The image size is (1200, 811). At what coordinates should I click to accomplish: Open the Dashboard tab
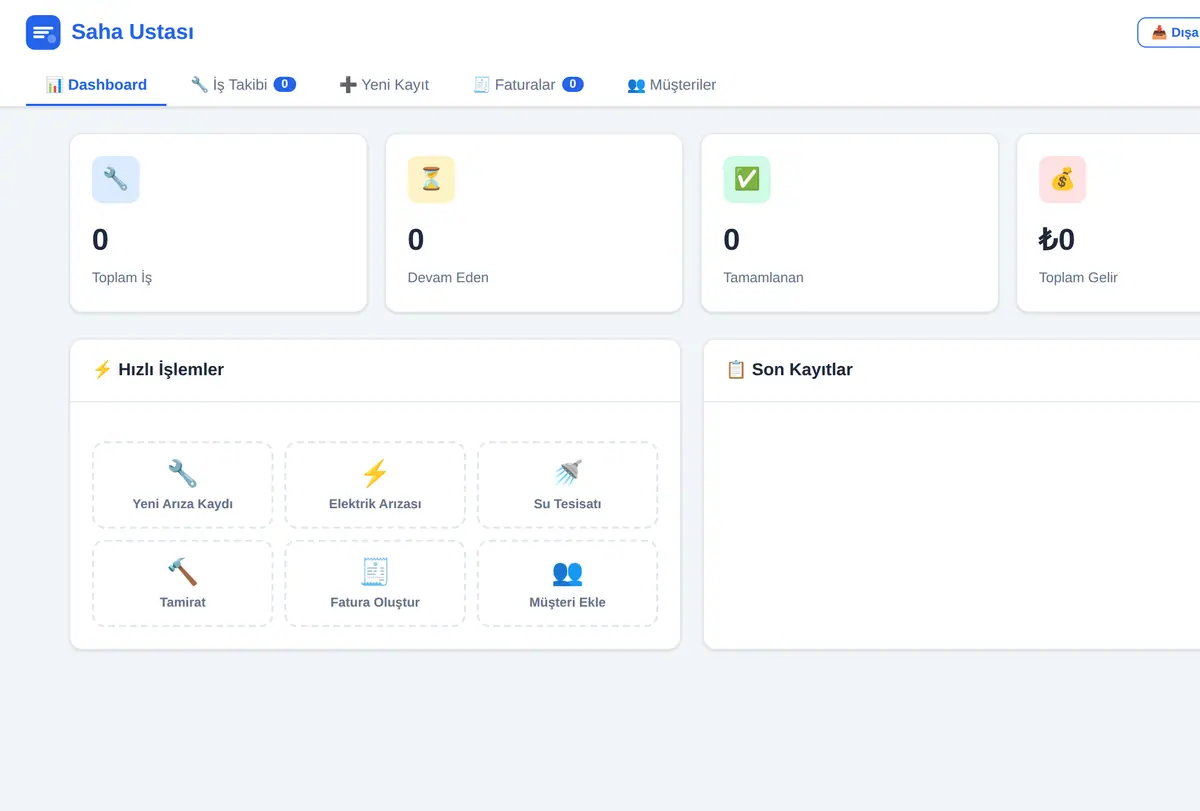[x=96, y=85]
